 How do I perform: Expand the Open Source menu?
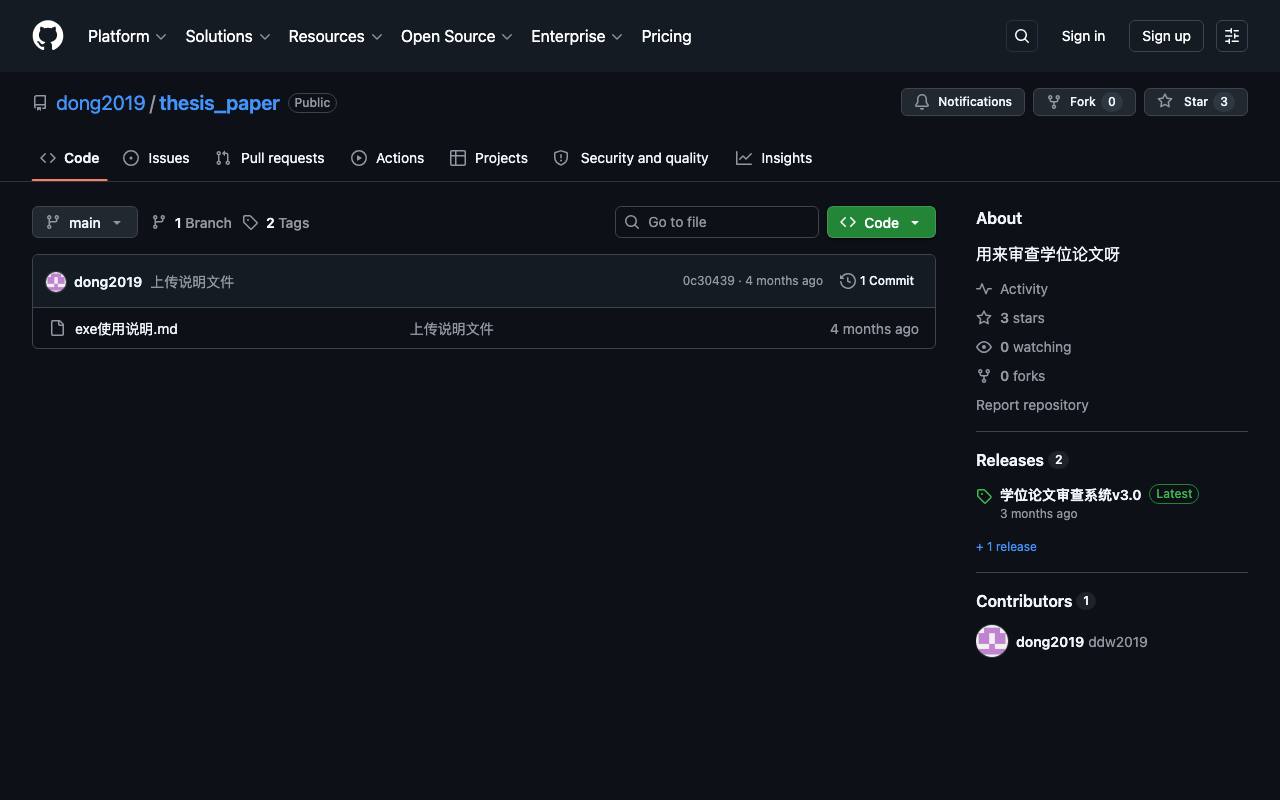[x=457, y=36]
